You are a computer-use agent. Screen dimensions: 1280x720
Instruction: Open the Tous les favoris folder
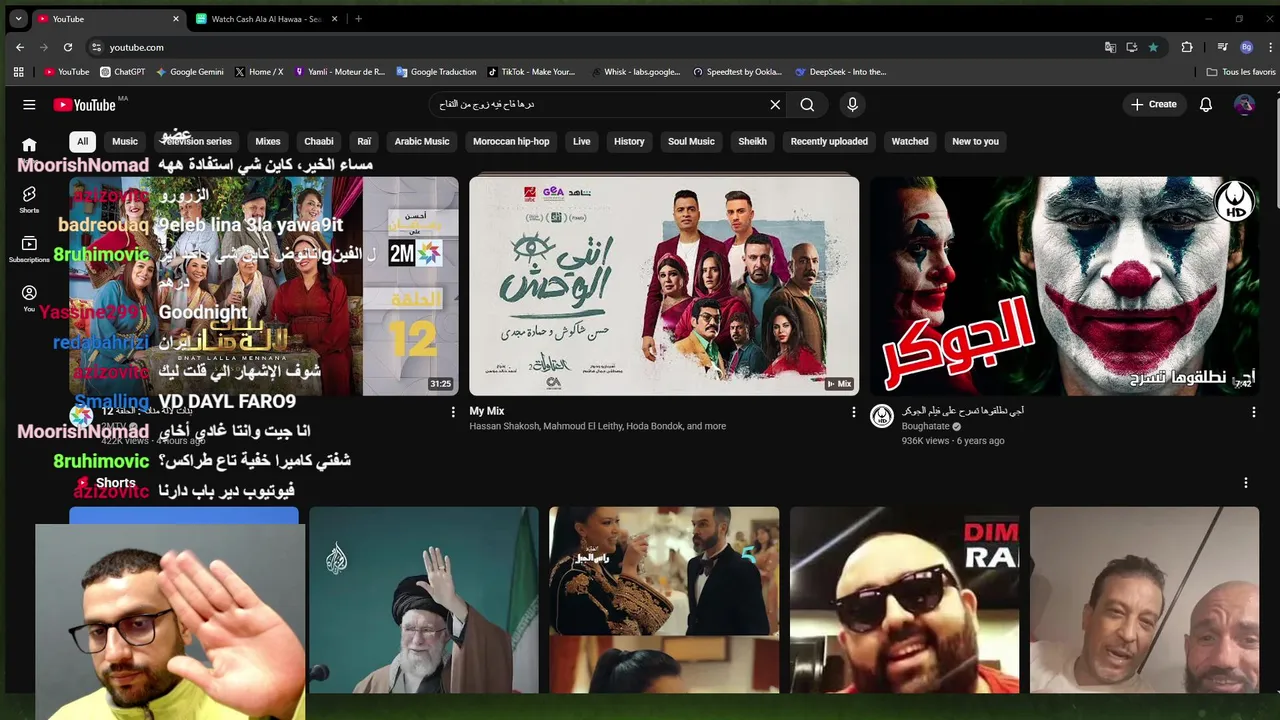(1241, 72)
